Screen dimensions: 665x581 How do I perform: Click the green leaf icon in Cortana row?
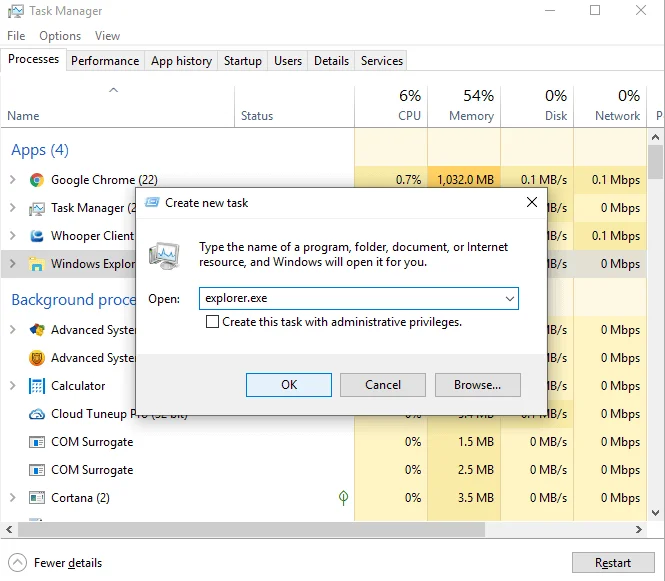tap(344, 497)
